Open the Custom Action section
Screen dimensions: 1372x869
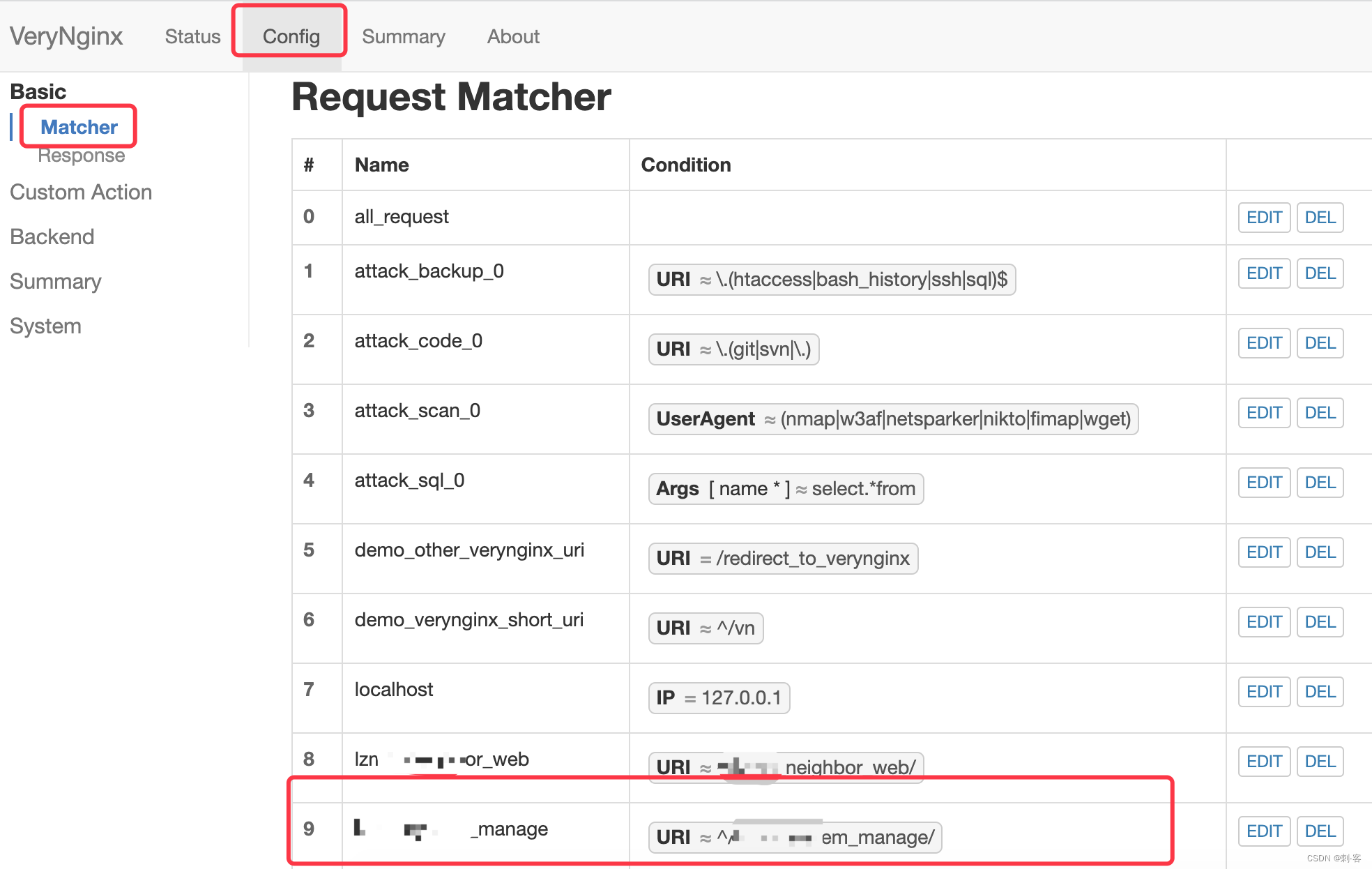pyautogui.click(x=81, y=192)
